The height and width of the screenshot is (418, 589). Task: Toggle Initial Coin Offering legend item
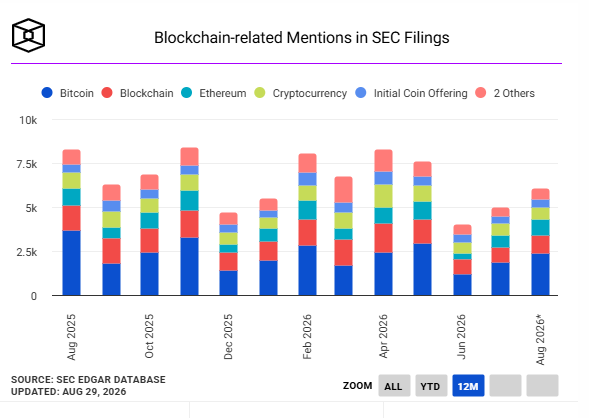tap(411, 93)
